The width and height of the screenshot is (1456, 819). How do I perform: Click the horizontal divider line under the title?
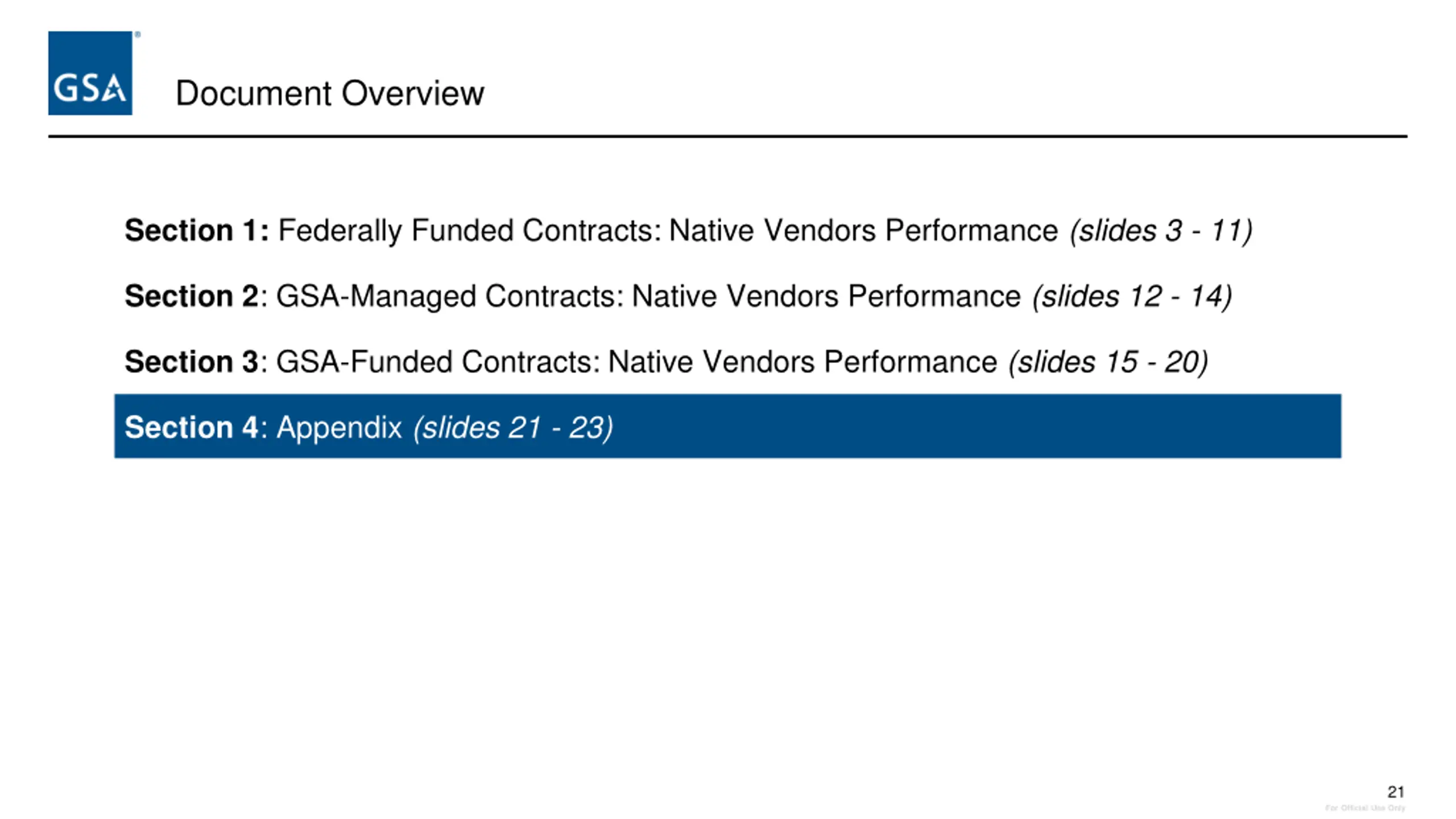pos(727,136)
